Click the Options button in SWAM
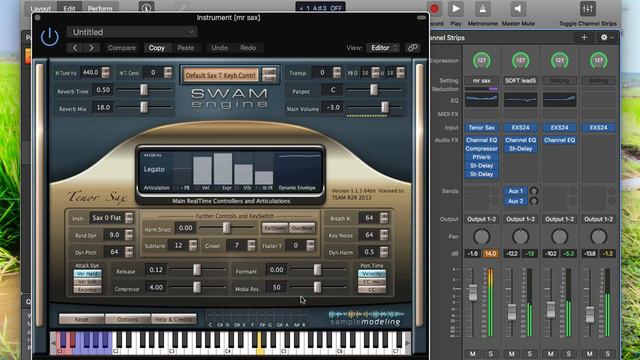The image size is (640, 360). pyautogui.click(x=128, y=319)
